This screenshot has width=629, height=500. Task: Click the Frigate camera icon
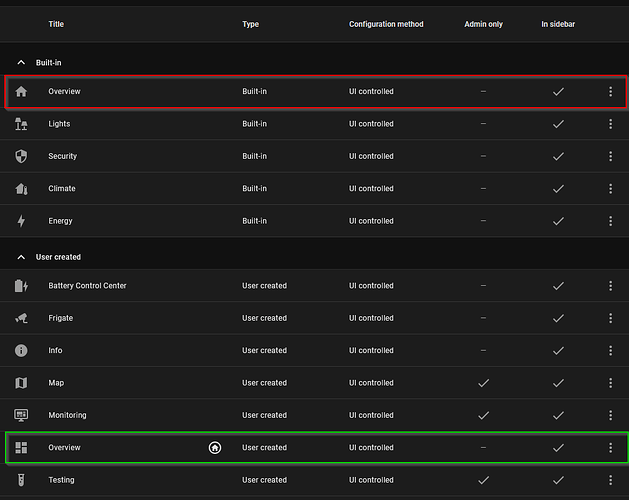click(21, 318)
